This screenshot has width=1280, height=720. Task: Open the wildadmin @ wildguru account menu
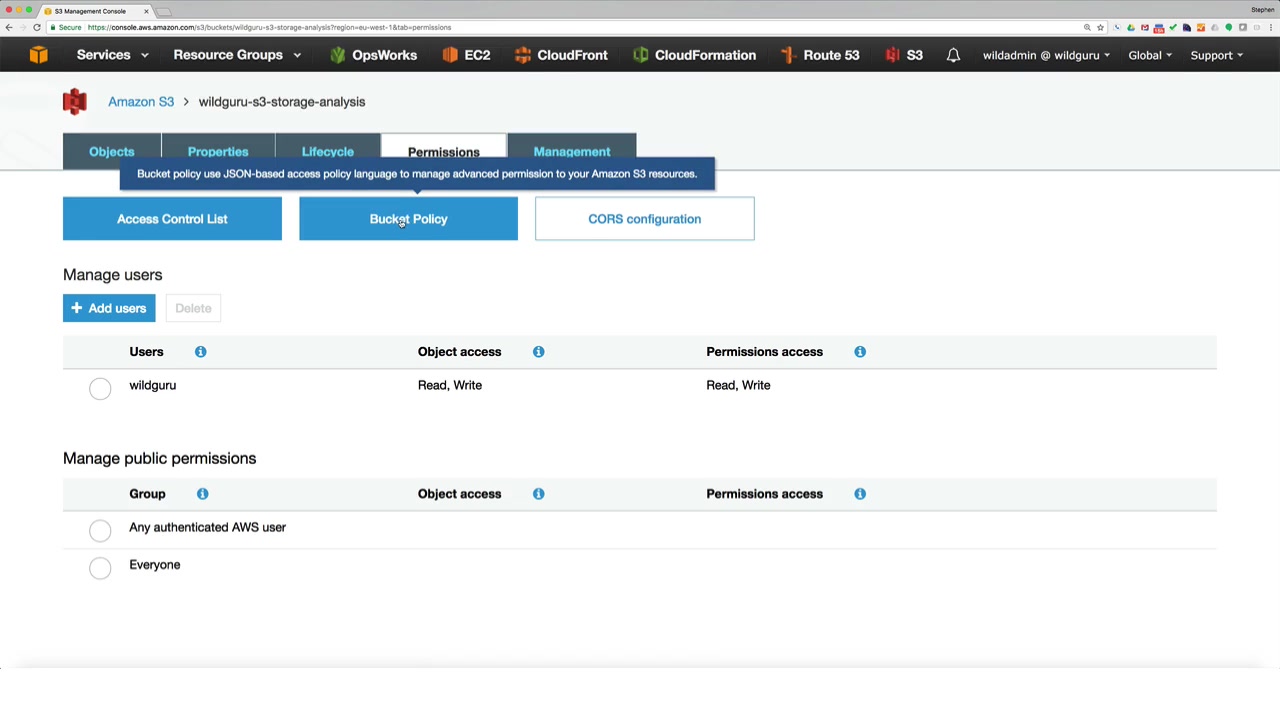click(1046, 55)
